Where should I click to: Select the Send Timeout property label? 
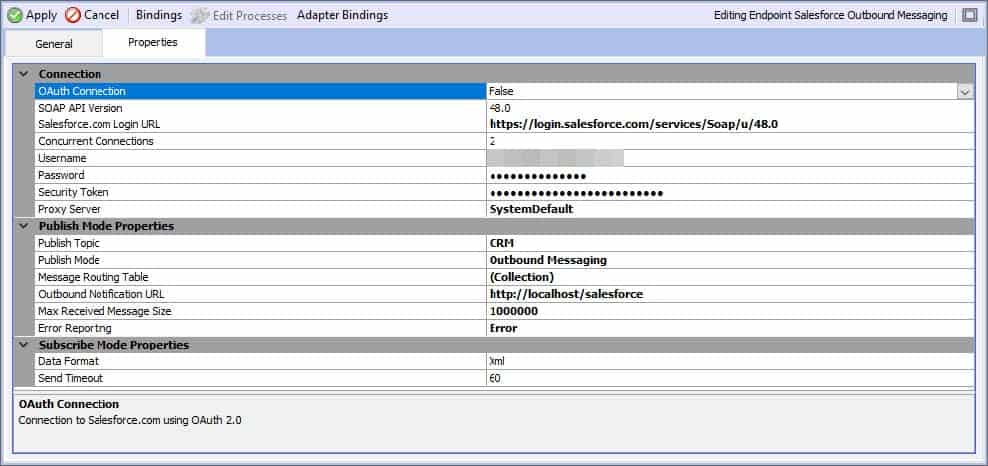tap(70, 378)
